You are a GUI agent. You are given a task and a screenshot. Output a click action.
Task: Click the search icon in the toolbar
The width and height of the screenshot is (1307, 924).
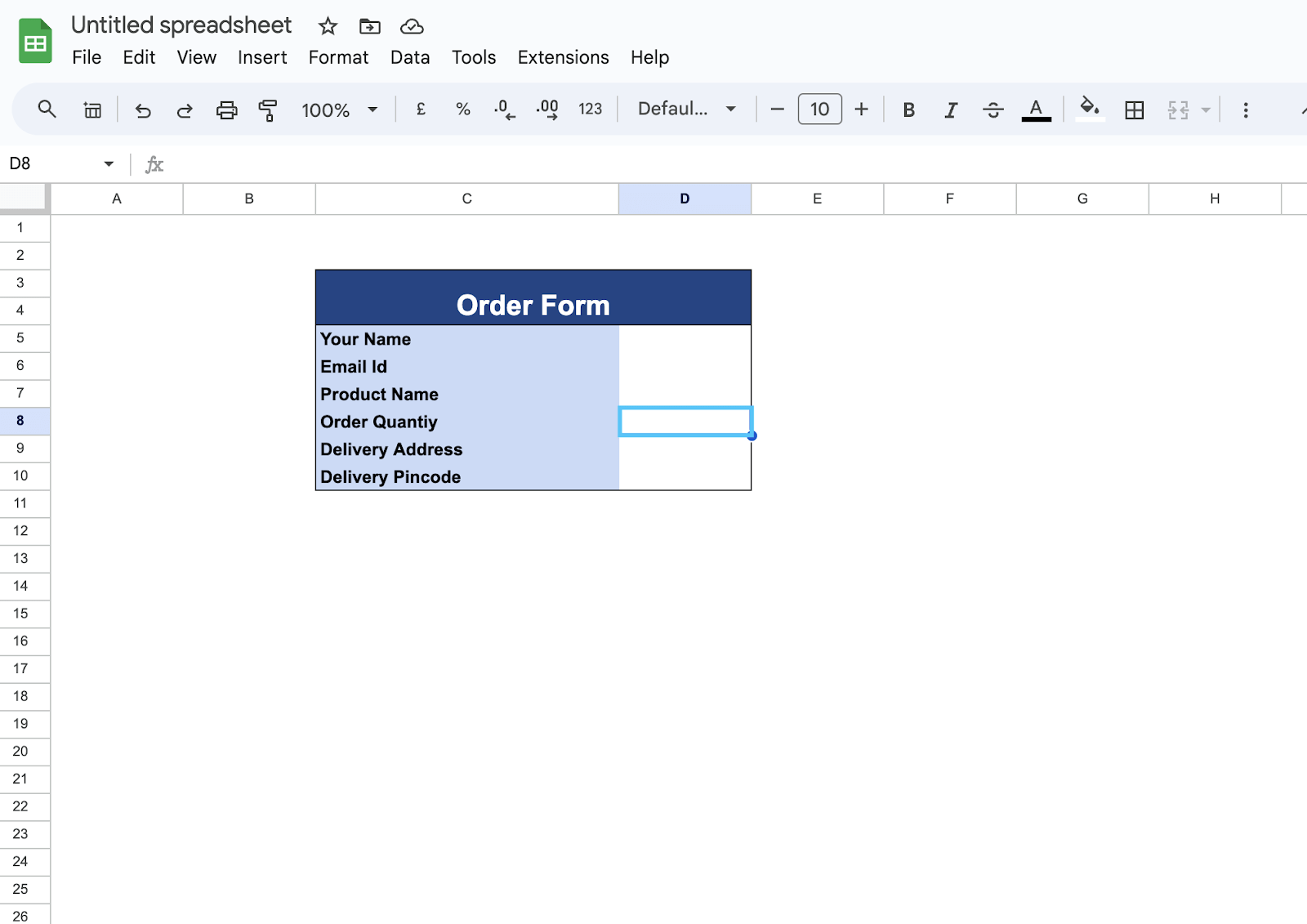pos(47,109)
